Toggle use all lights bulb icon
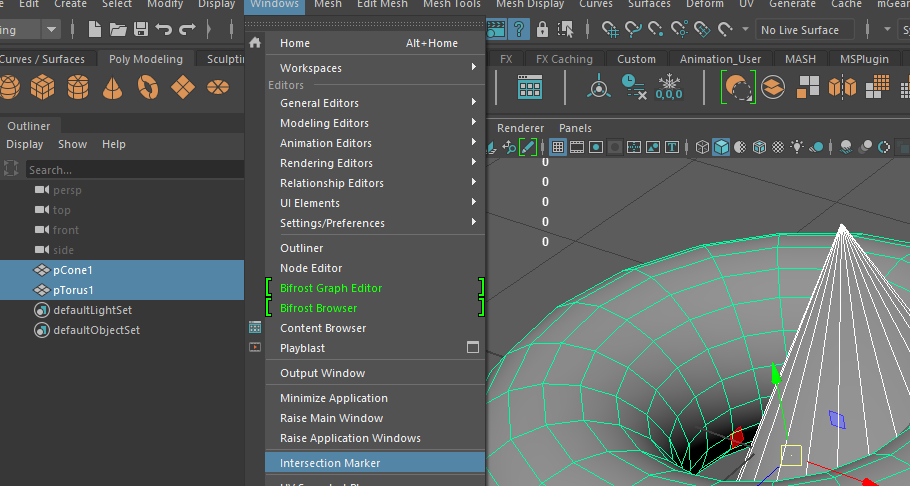This screenshot has width=910, height=486. click(x=797, y=147)
